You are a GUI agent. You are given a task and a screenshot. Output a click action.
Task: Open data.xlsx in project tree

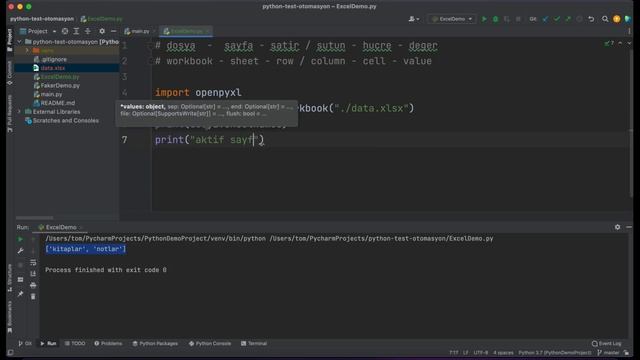(53, 68)
